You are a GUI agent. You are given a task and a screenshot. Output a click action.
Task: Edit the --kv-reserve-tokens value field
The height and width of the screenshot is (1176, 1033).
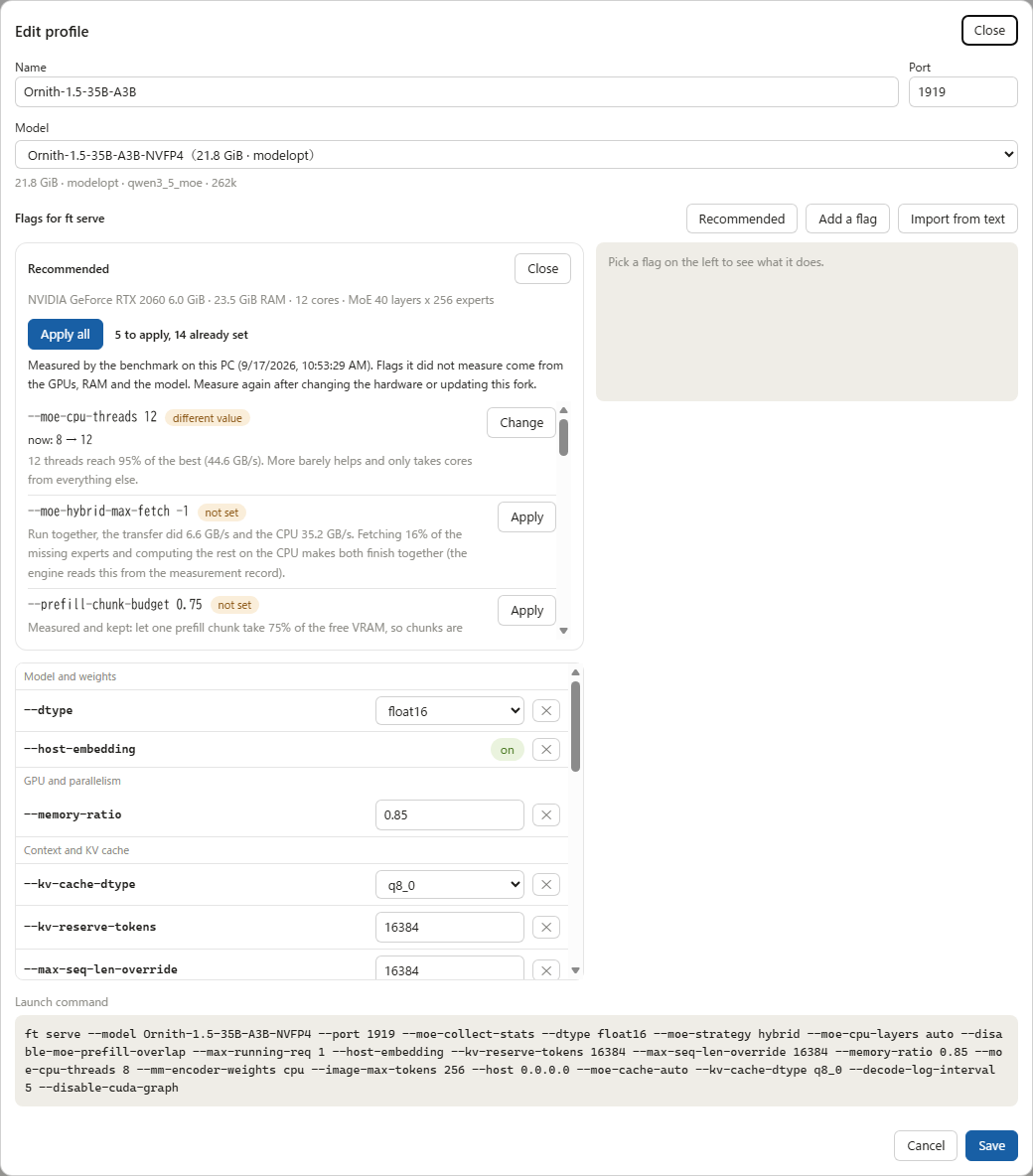click(449, 927)
